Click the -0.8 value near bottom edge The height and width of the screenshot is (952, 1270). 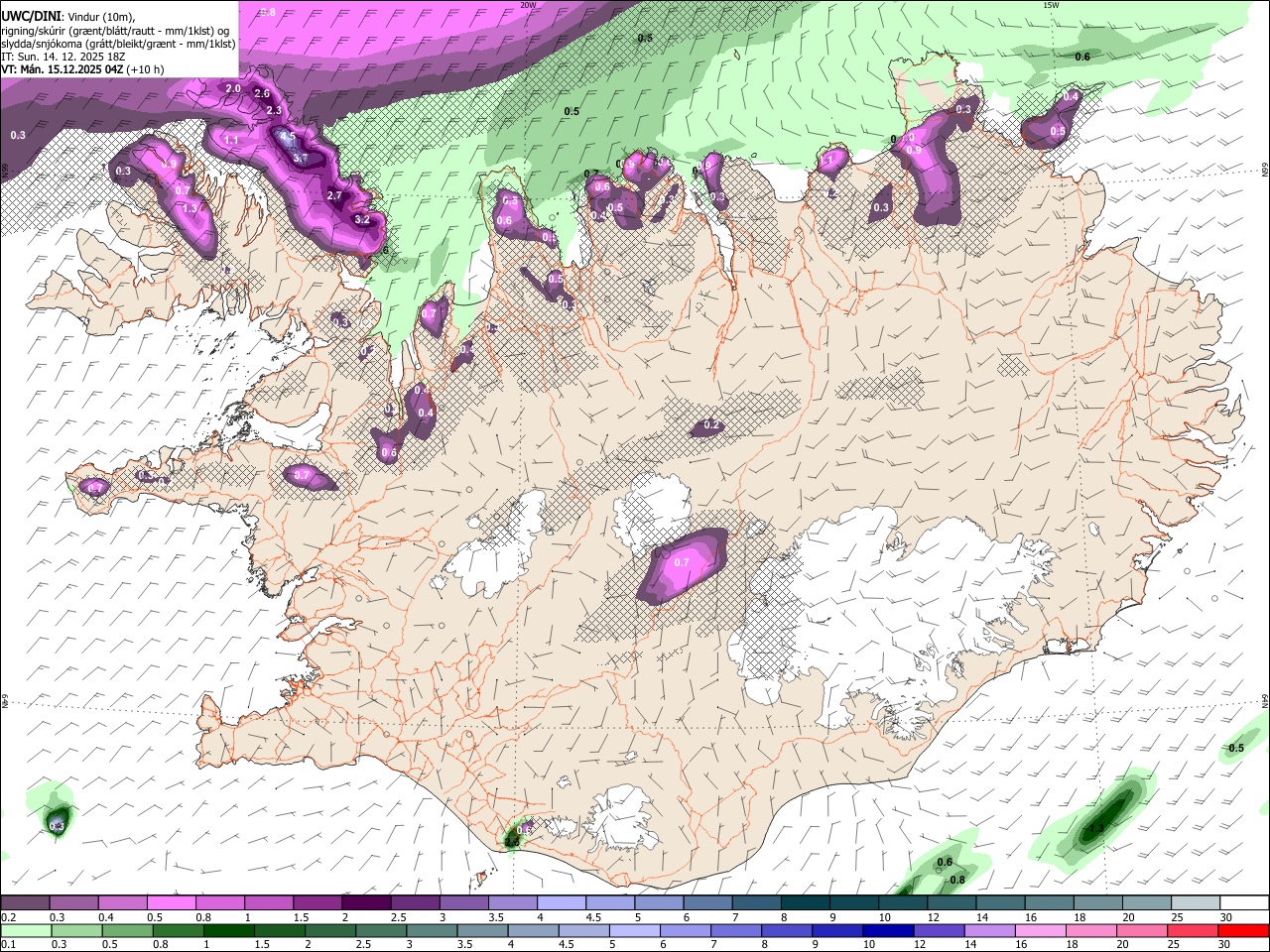[x=955, y=880]
